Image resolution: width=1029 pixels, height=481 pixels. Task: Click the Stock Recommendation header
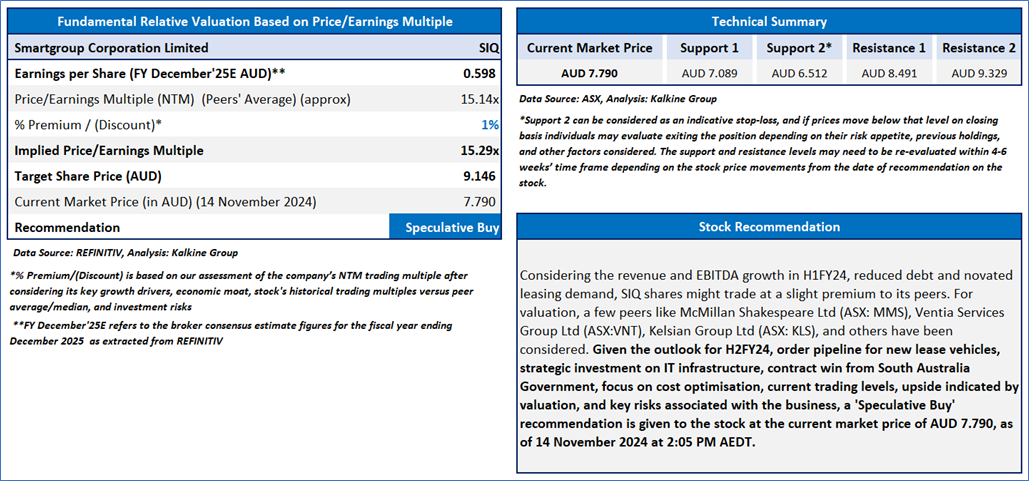pos(769,227)
